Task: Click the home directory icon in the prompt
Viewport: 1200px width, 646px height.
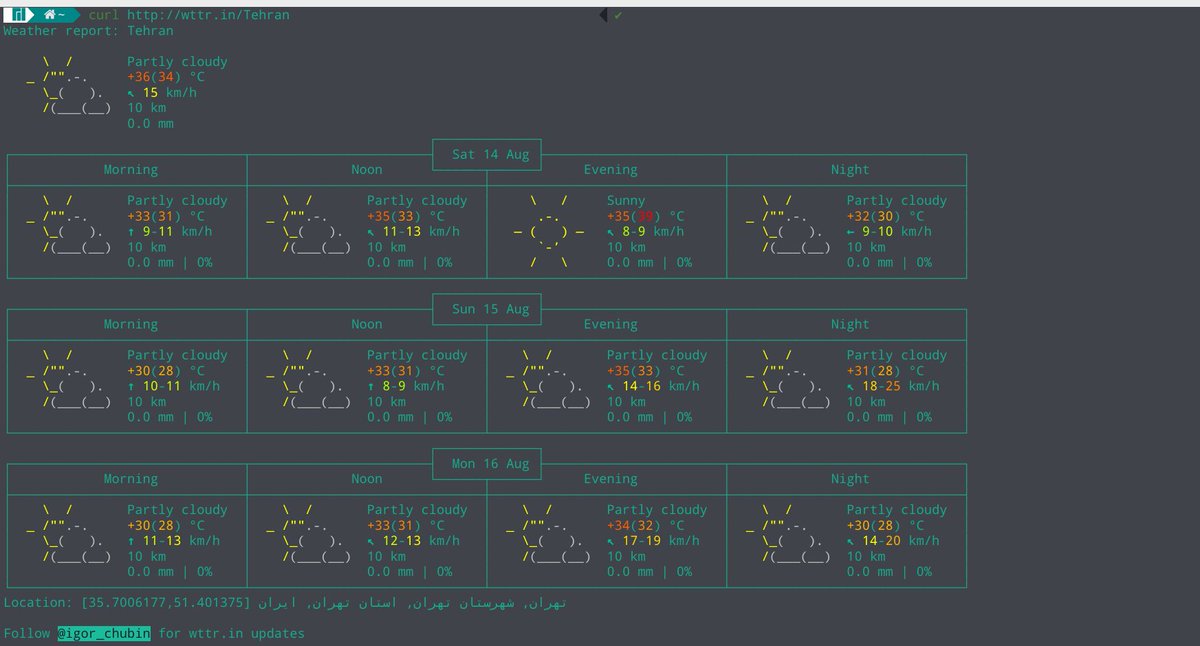Action: coord(48,15)
